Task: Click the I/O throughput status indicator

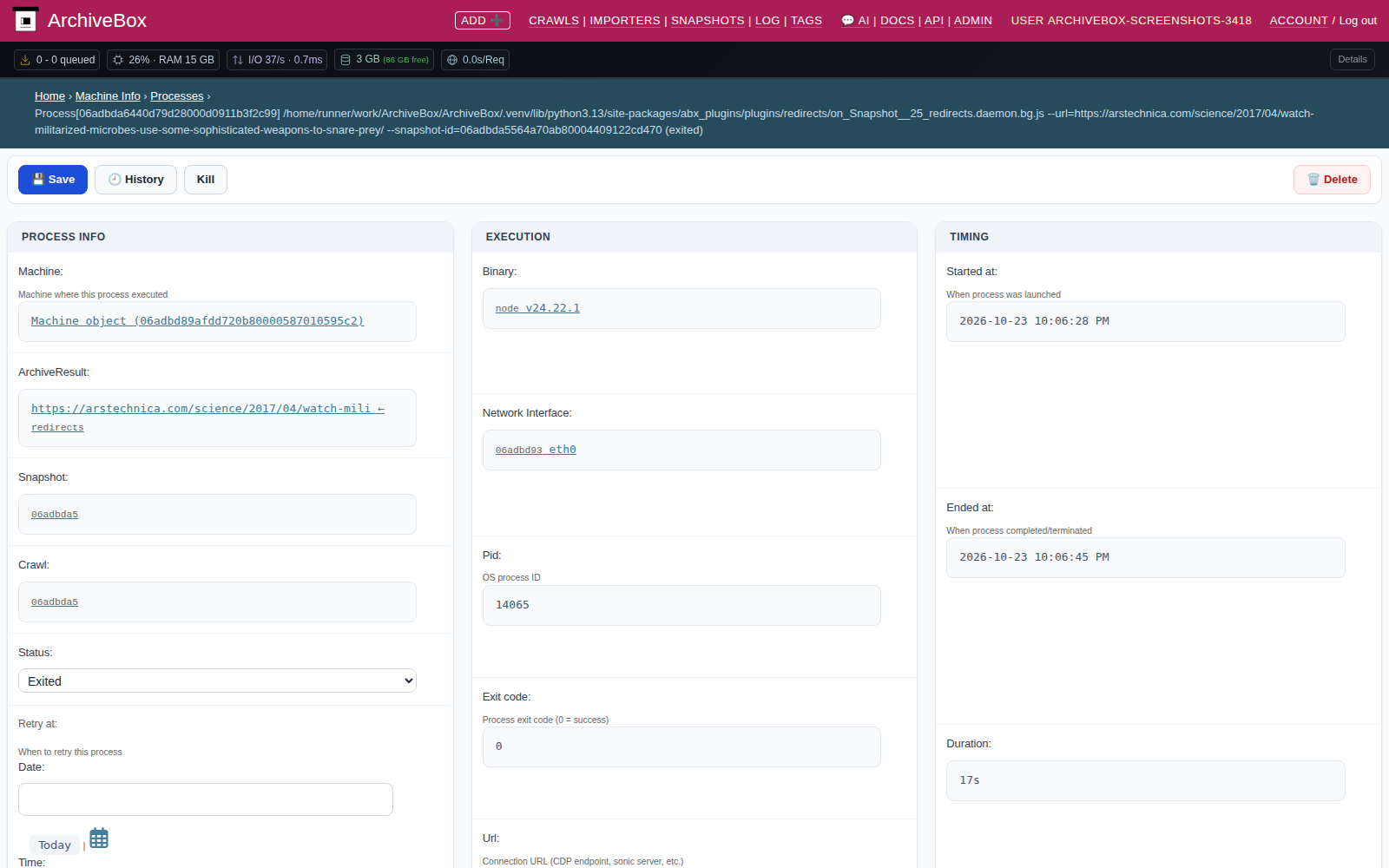Action: tap(277, 60)
